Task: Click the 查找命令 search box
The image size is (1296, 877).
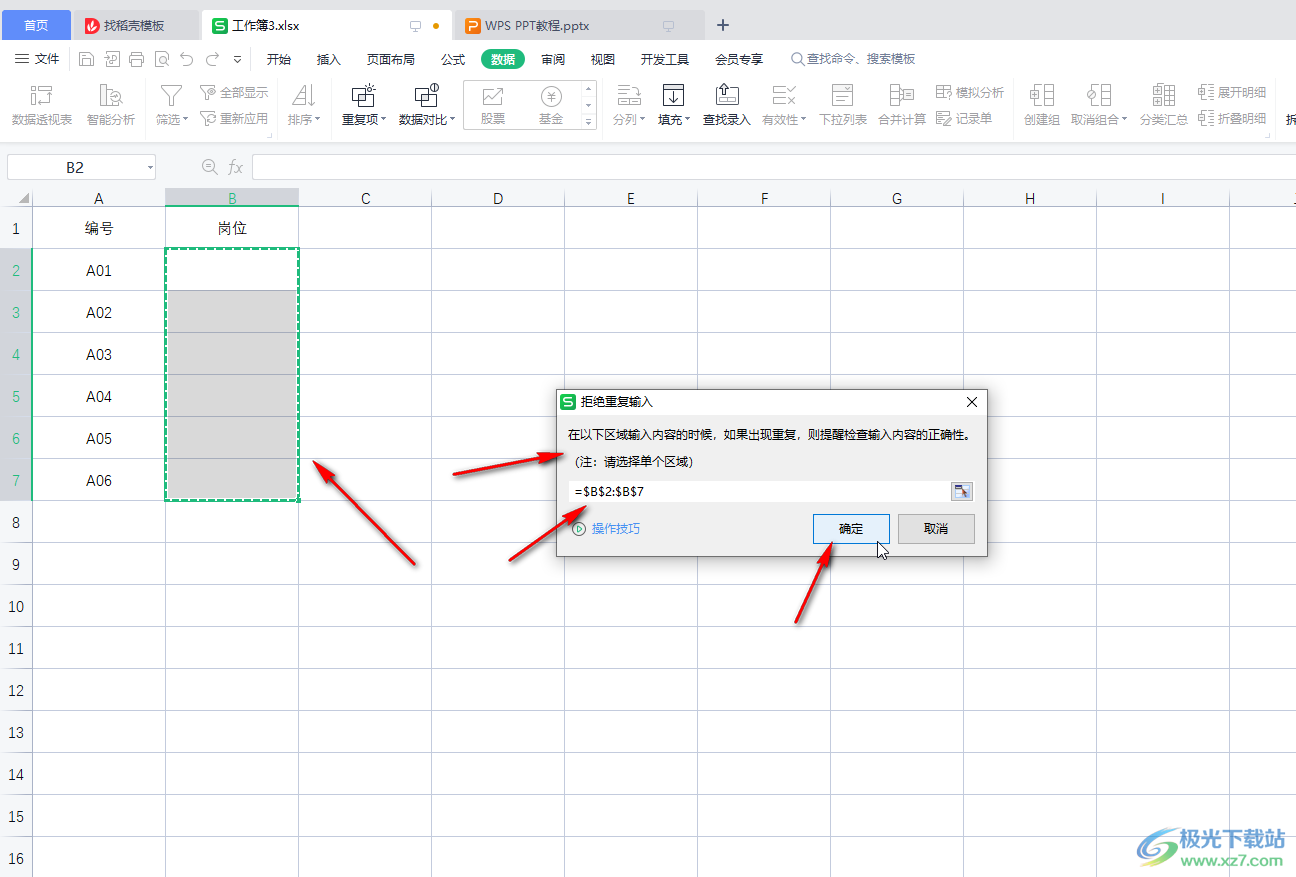Action: tap(853, 59)
